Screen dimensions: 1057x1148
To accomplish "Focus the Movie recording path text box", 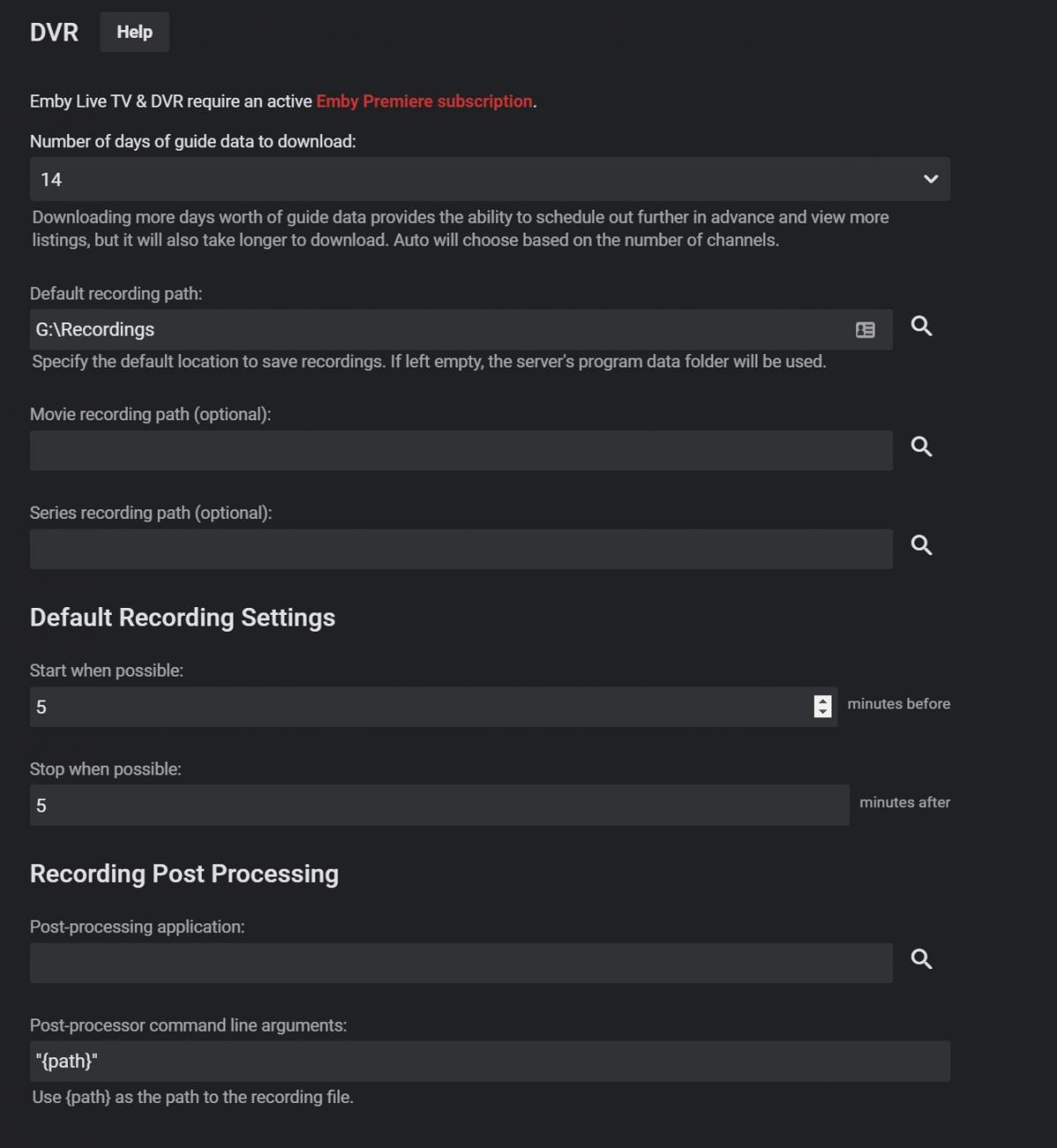I will 461,450.
